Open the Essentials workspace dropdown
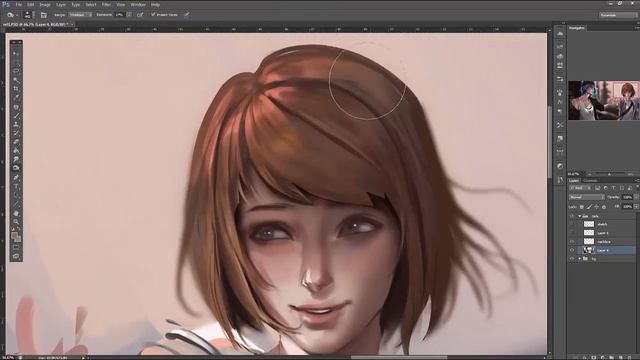640x360 pixels. point(618,15)
